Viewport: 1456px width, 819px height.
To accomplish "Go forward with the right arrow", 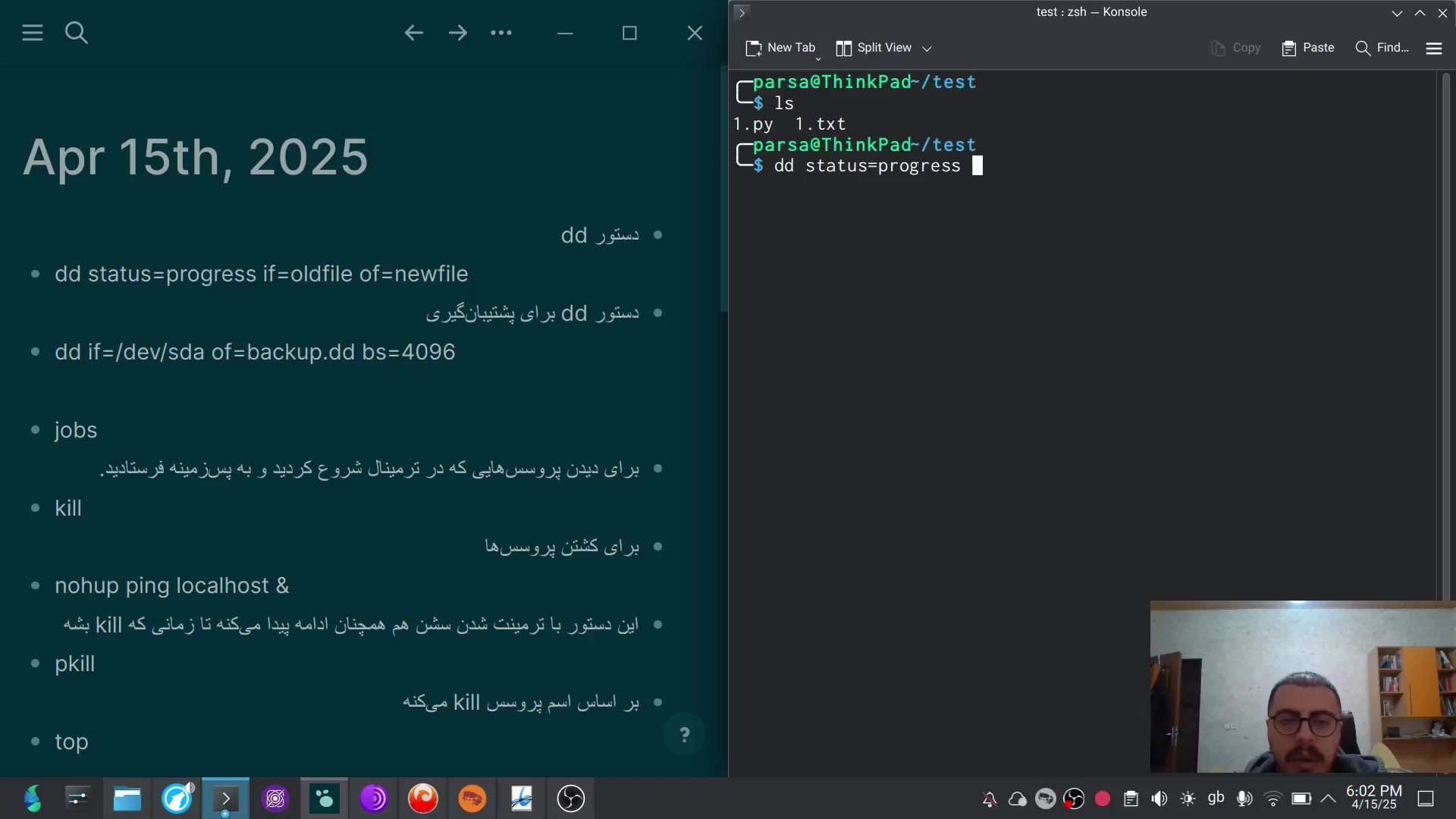I will point(458,33).
